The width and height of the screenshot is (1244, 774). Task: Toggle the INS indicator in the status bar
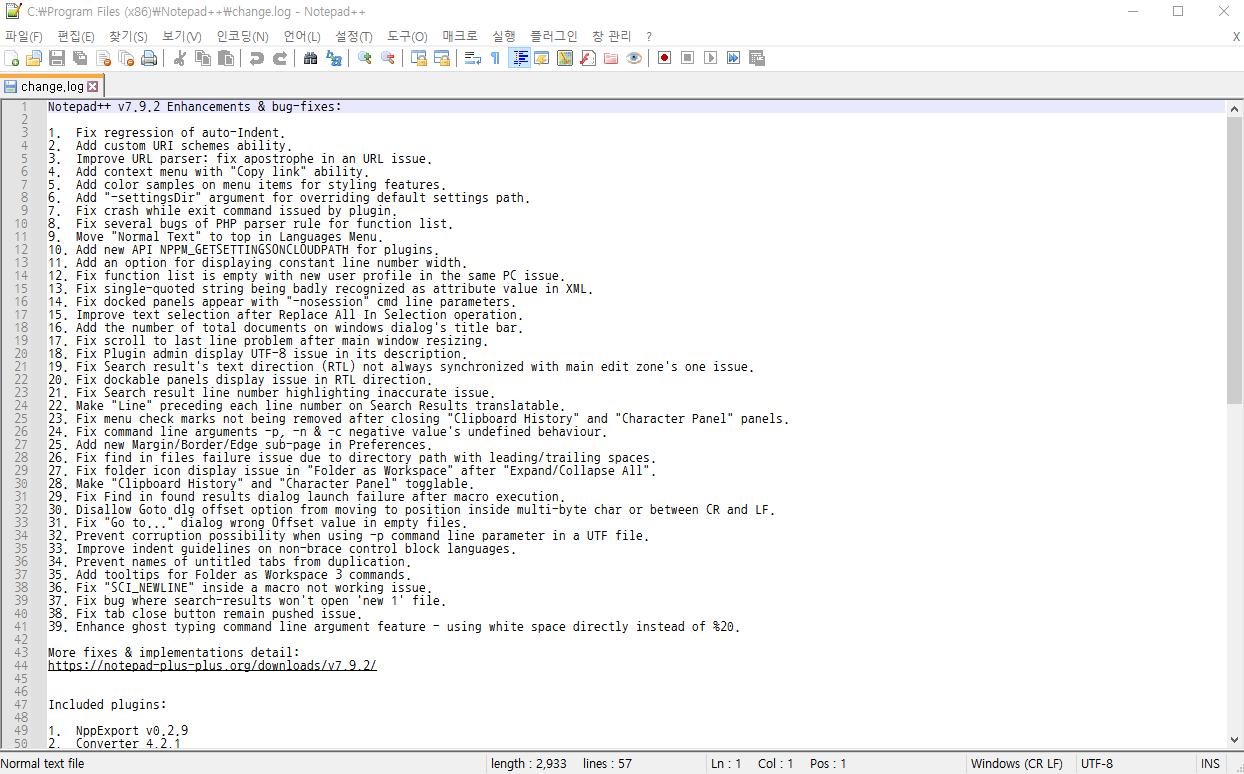coord(1210,764)
